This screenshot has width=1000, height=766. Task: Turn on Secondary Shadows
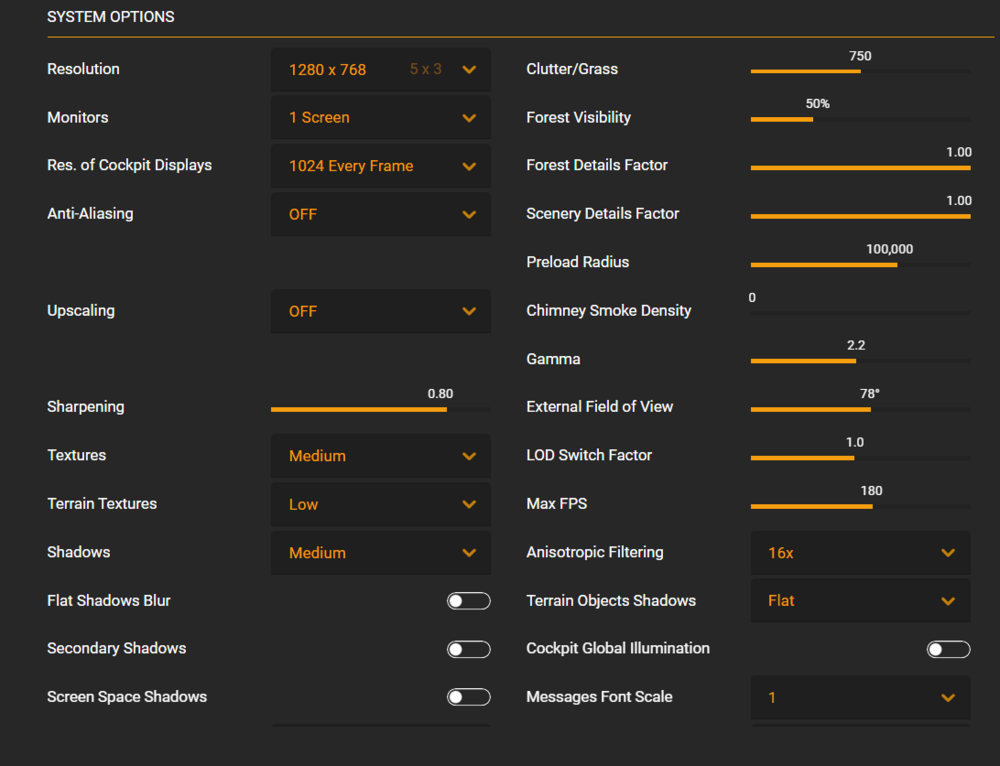[468, 649]
